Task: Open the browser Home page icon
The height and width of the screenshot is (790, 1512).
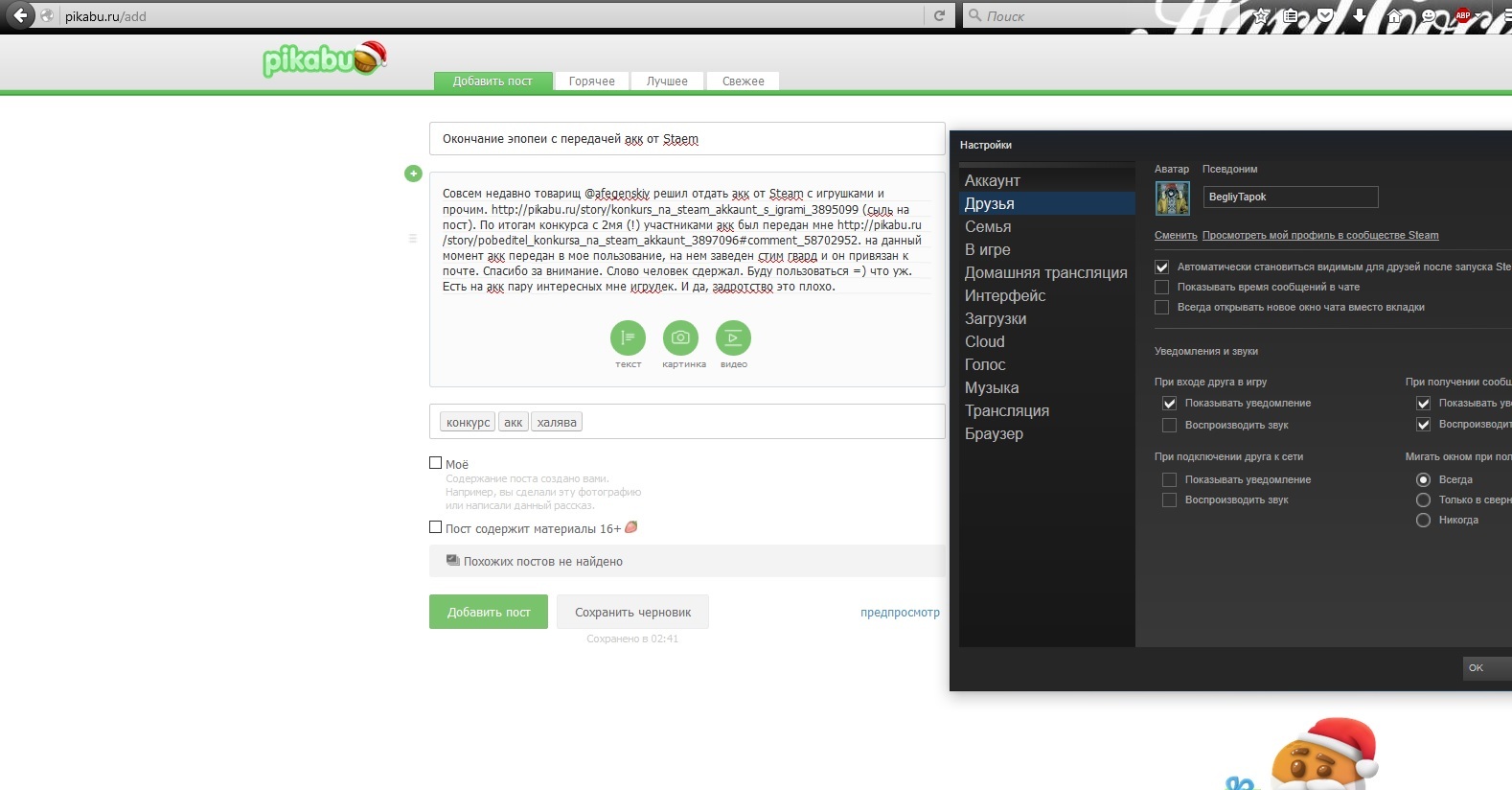Action: click(x=1394, y=15)
